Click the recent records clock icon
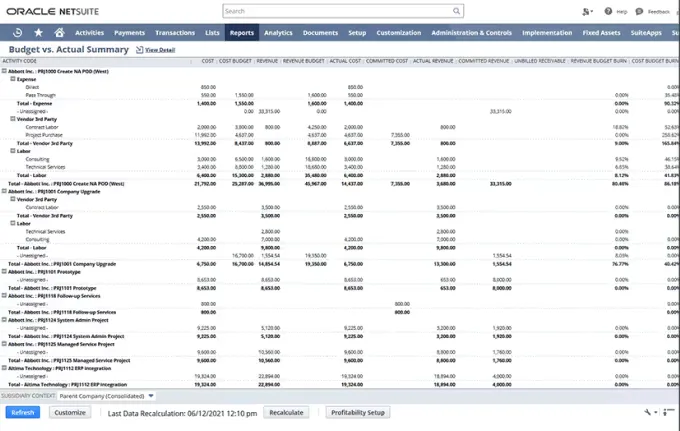Screen dimensions: 680x431 pos(17,33)
